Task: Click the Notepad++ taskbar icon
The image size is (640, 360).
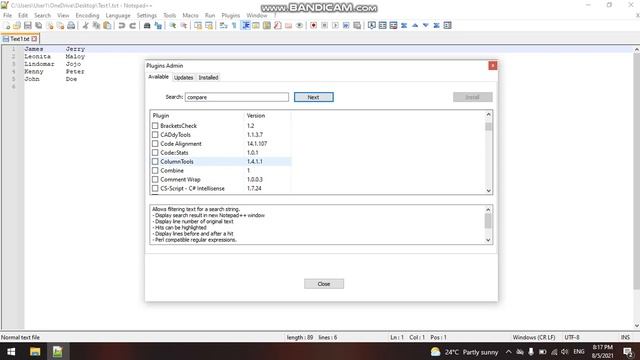Action: [58, 351]
